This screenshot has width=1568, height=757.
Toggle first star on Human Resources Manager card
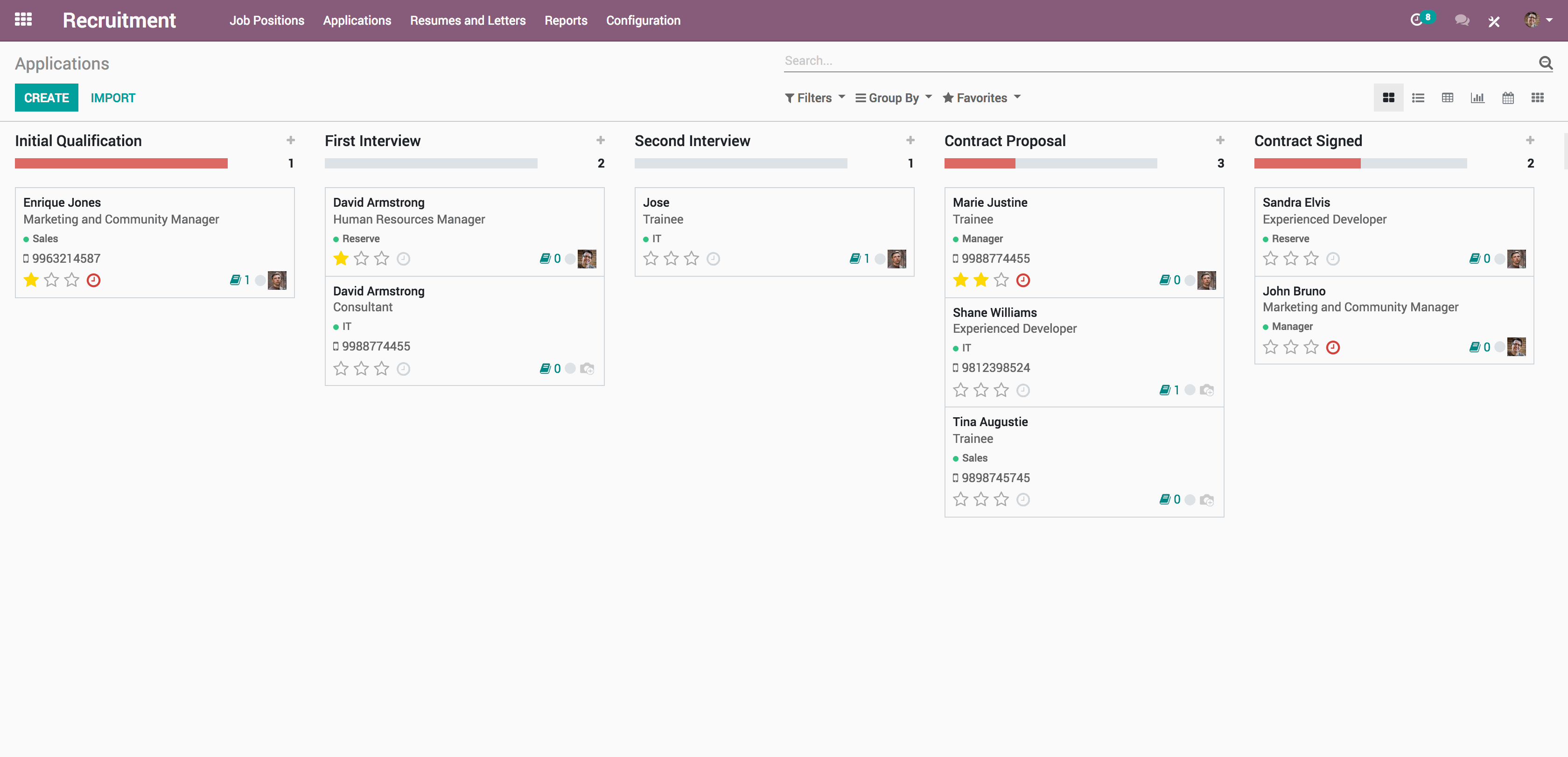pos(341,259)
